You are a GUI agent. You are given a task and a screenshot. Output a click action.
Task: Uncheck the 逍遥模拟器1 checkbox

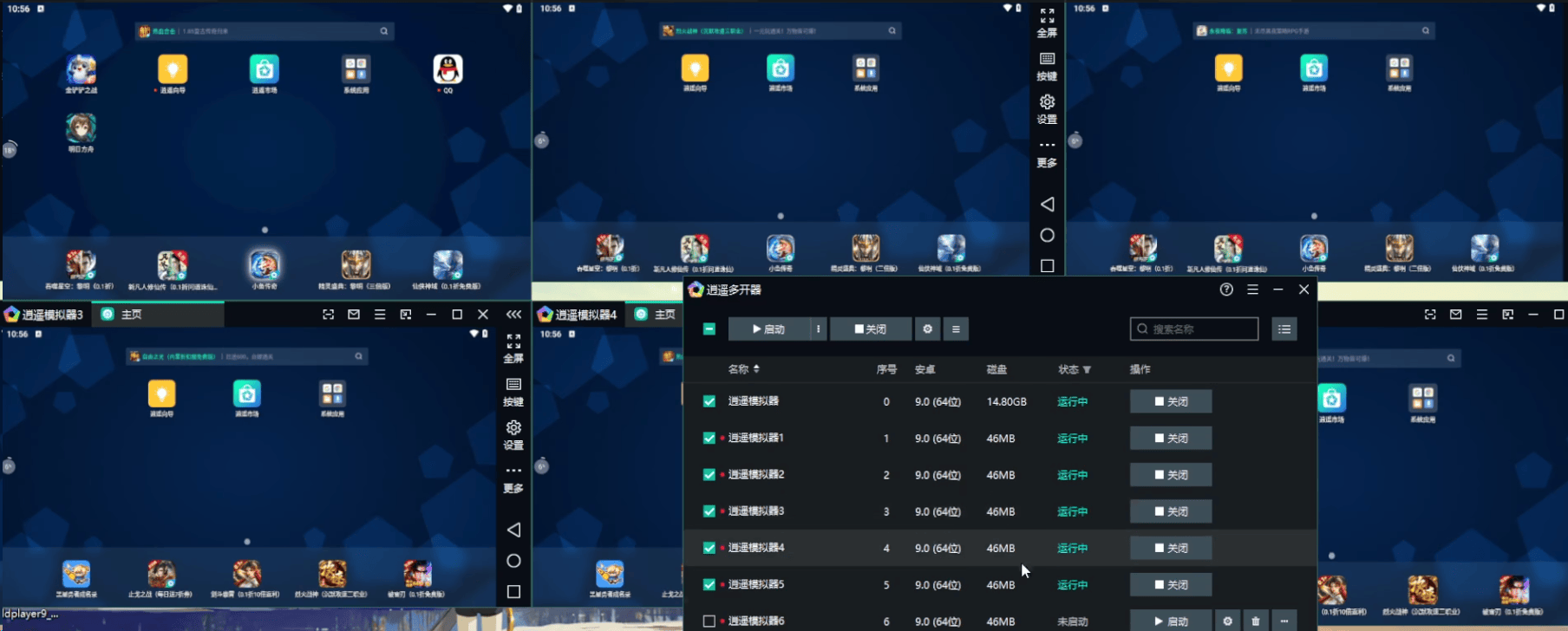[709, 439]
